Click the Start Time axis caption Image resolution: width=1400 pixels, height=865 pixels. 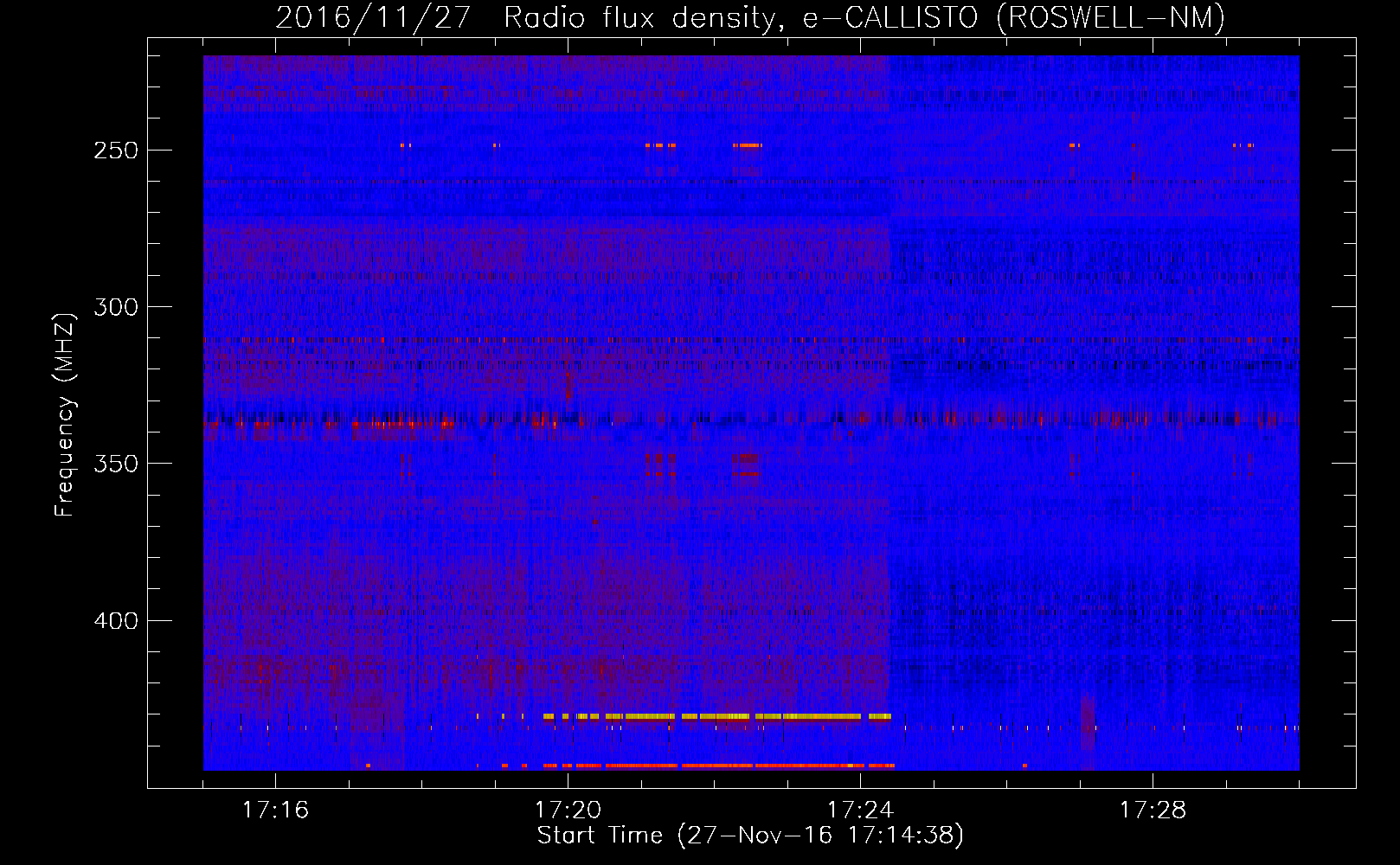tap(750, 836)
